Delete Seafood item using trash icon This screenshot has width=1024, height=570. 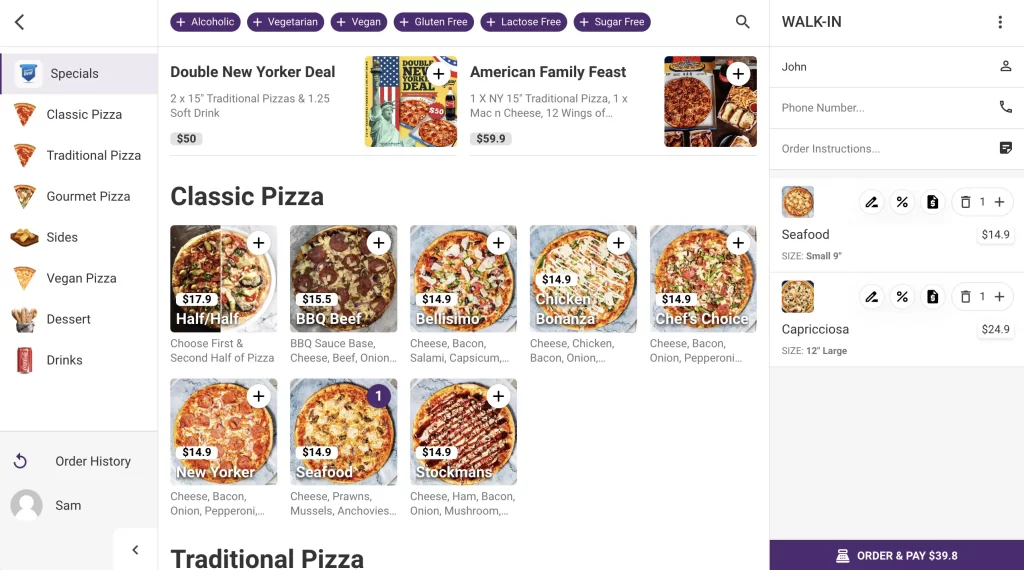coord(965,202)
